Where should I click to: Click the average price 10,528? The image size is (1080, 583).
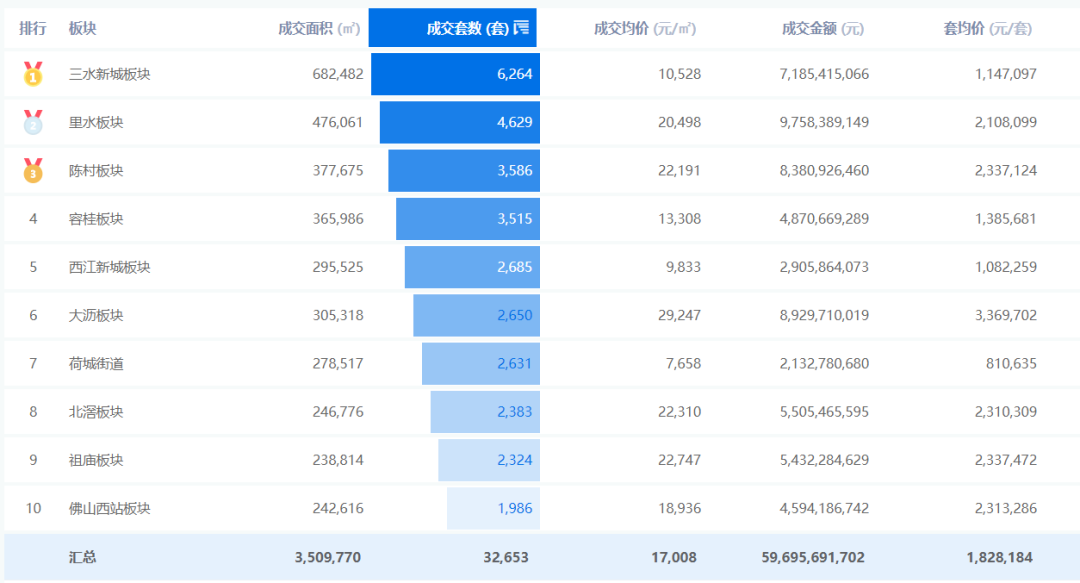679,74
